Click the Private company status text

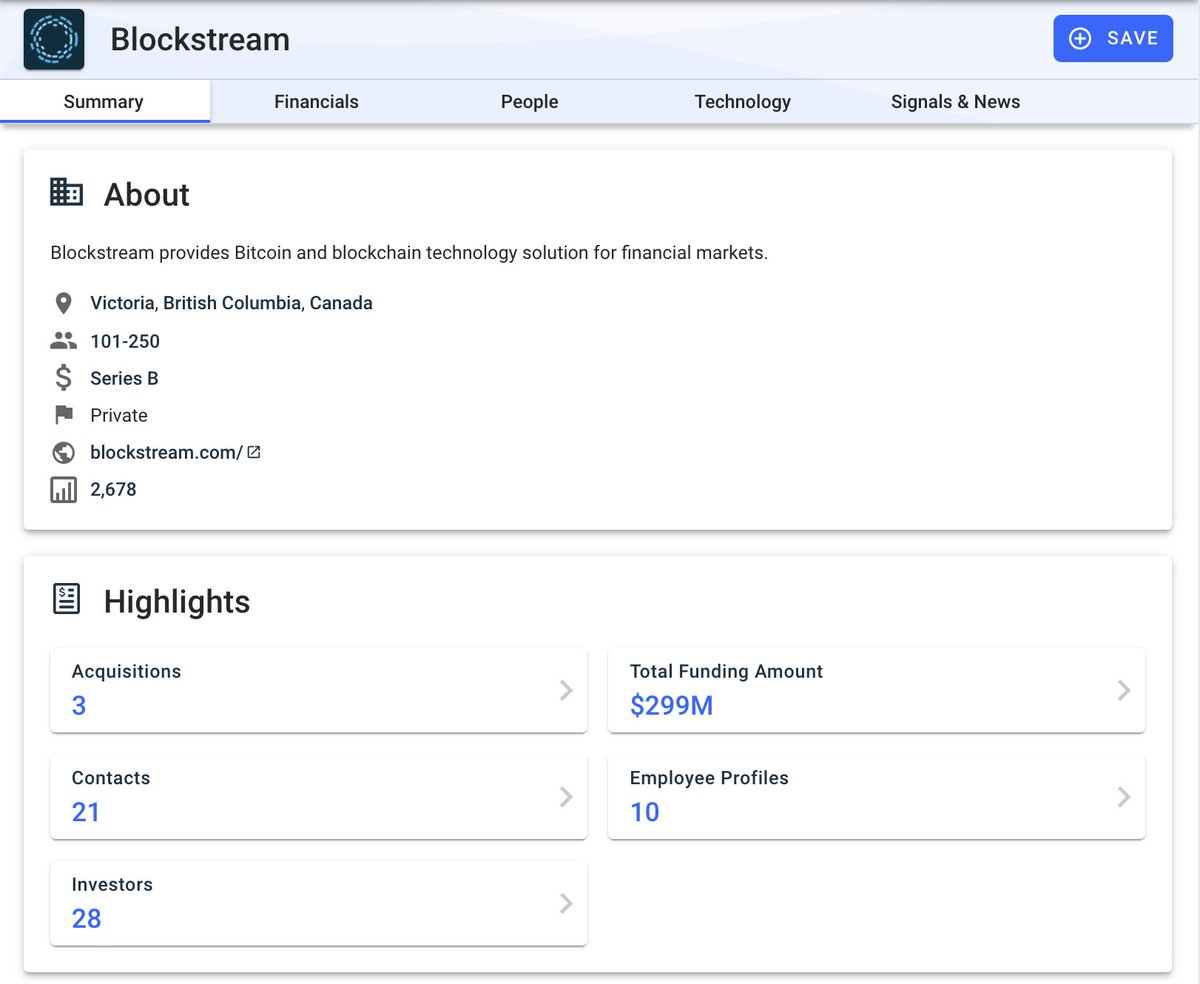point(119,415)
